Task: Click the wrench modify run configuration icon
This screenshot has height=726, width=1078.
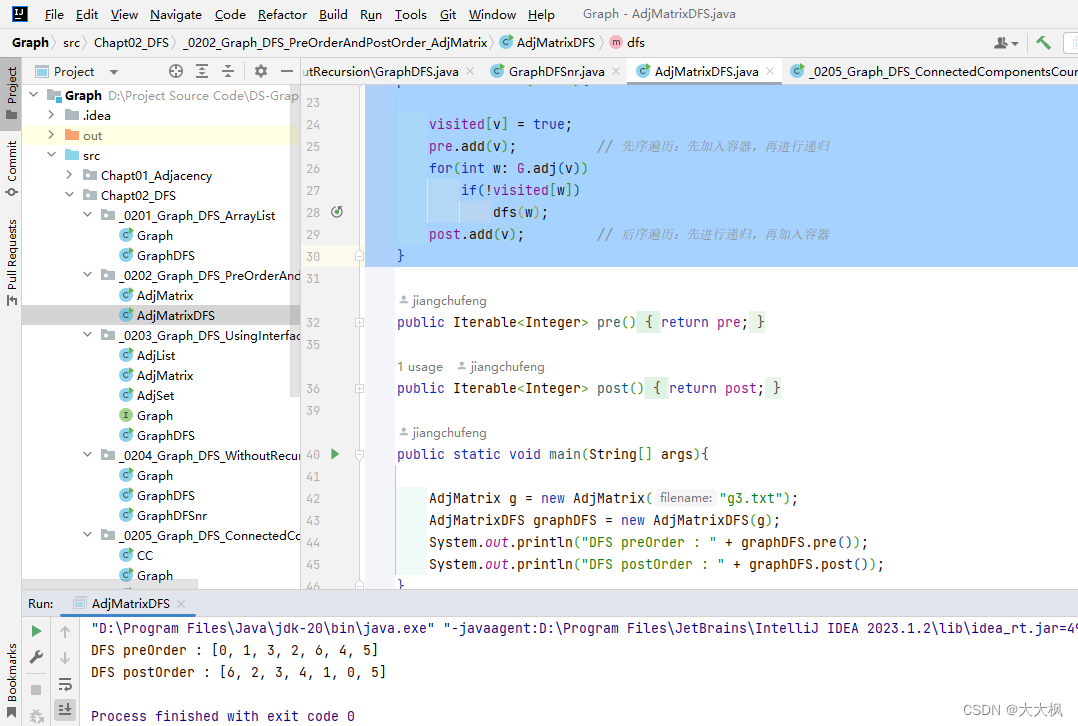Action: [37, 657]
